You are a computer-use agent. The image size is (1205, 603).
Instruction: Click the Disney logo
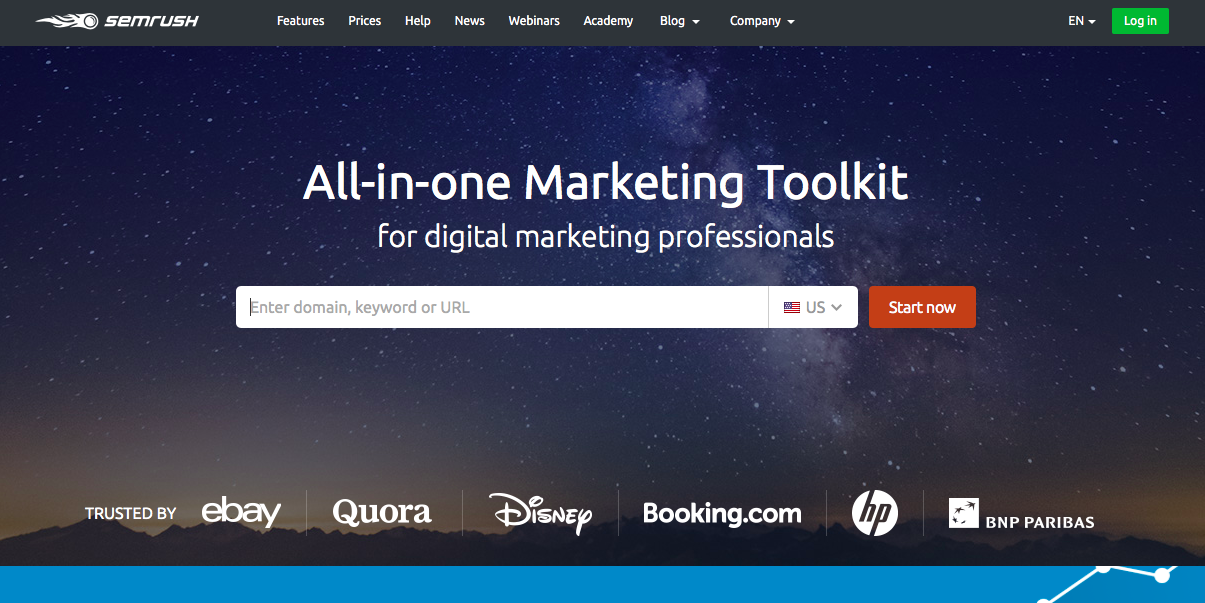(x=539, y=512)
